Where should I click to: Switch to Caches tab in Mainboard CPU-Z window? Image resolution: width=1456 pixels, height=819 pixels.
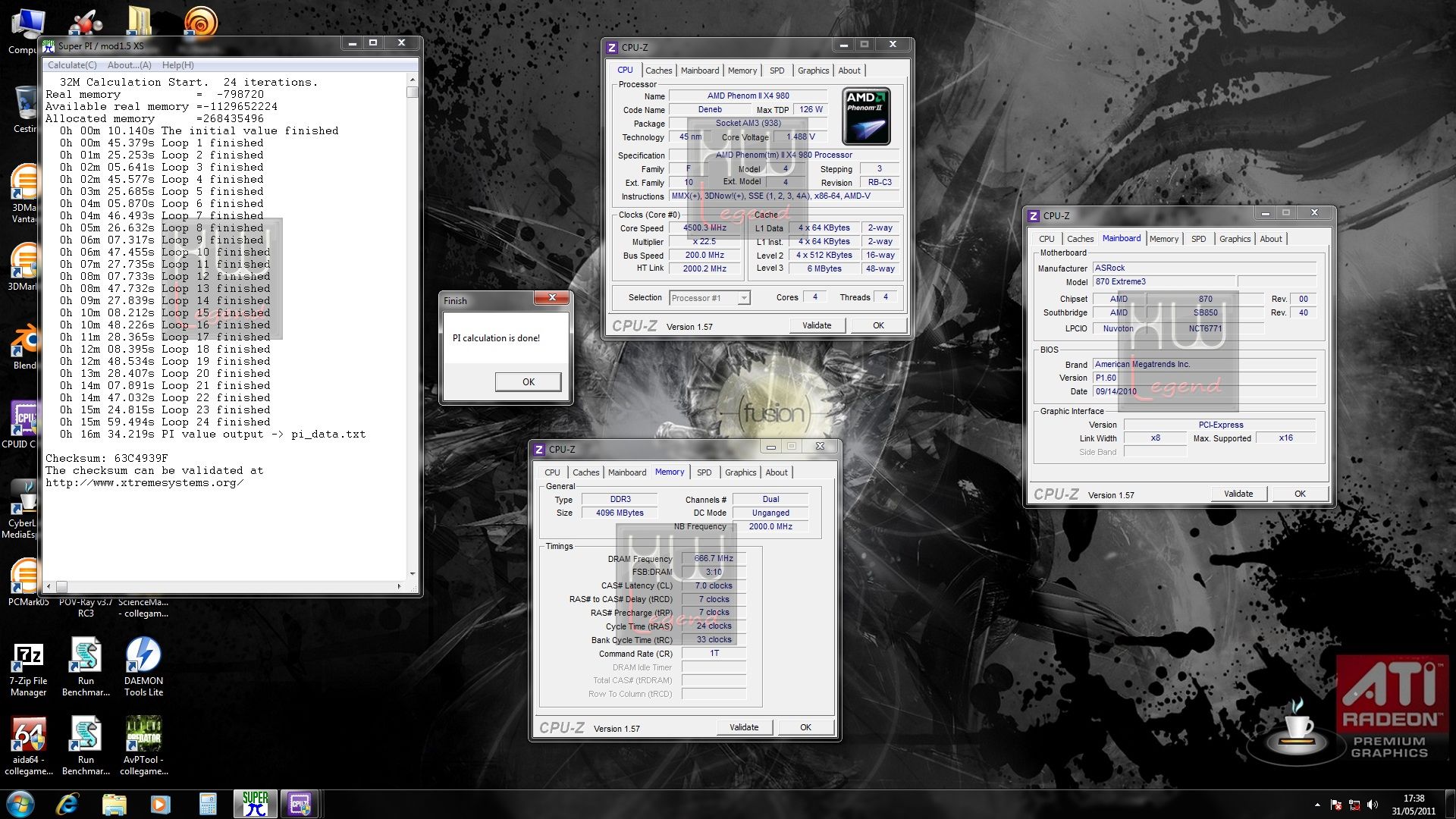pos(1080,239)
